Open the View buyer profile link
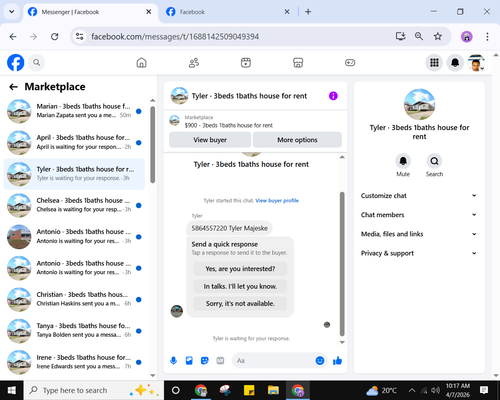The width and height of the screenshot is (500, 400). click(277, 201)
